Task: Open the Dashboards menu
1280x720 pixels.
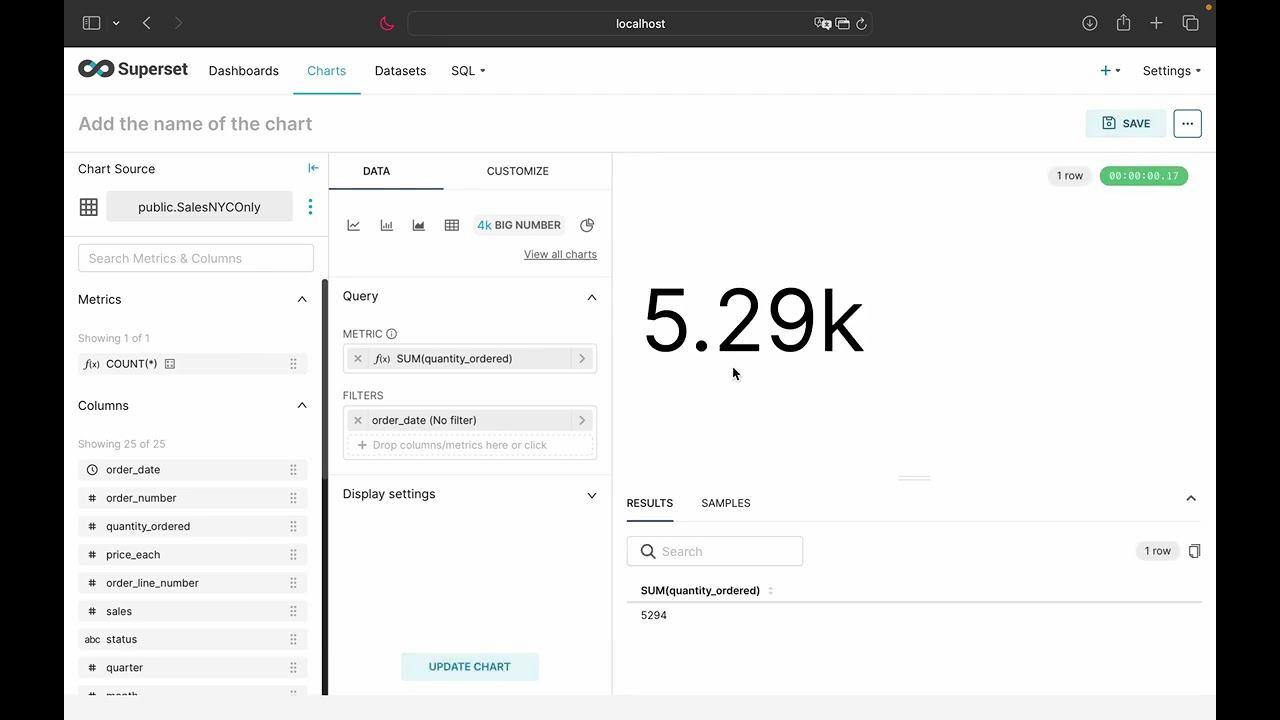Action: [244, 71]
